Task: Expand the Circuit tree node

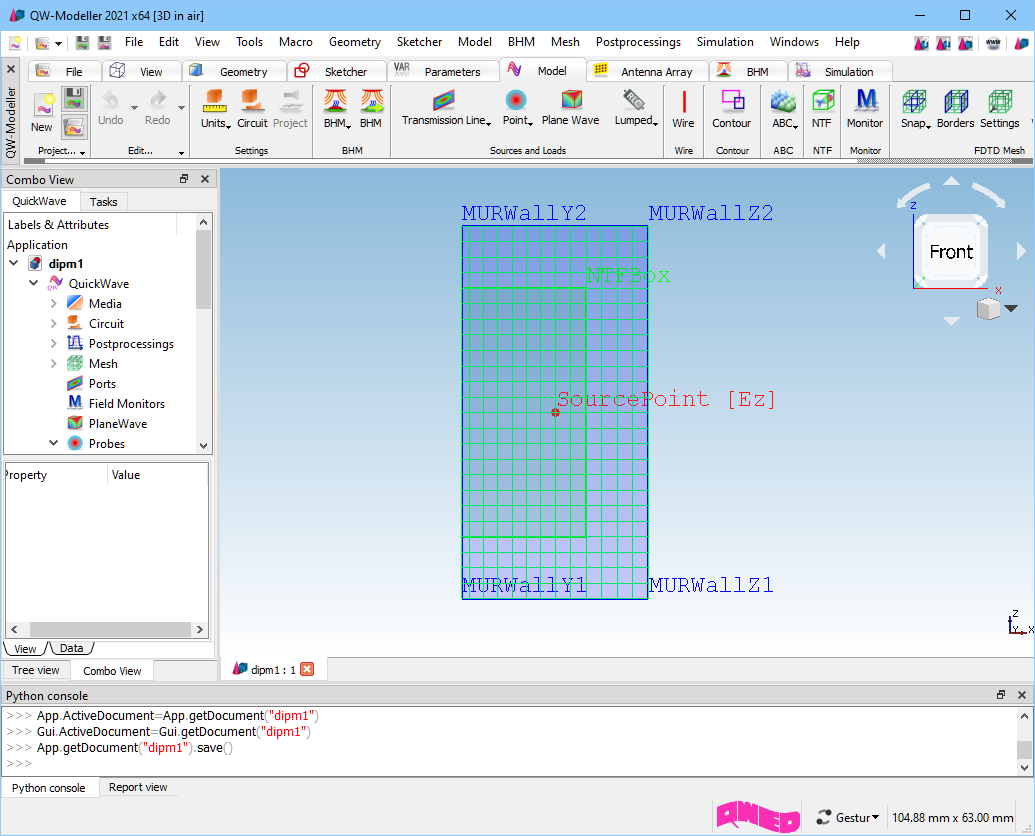Action: pos(53,323)
